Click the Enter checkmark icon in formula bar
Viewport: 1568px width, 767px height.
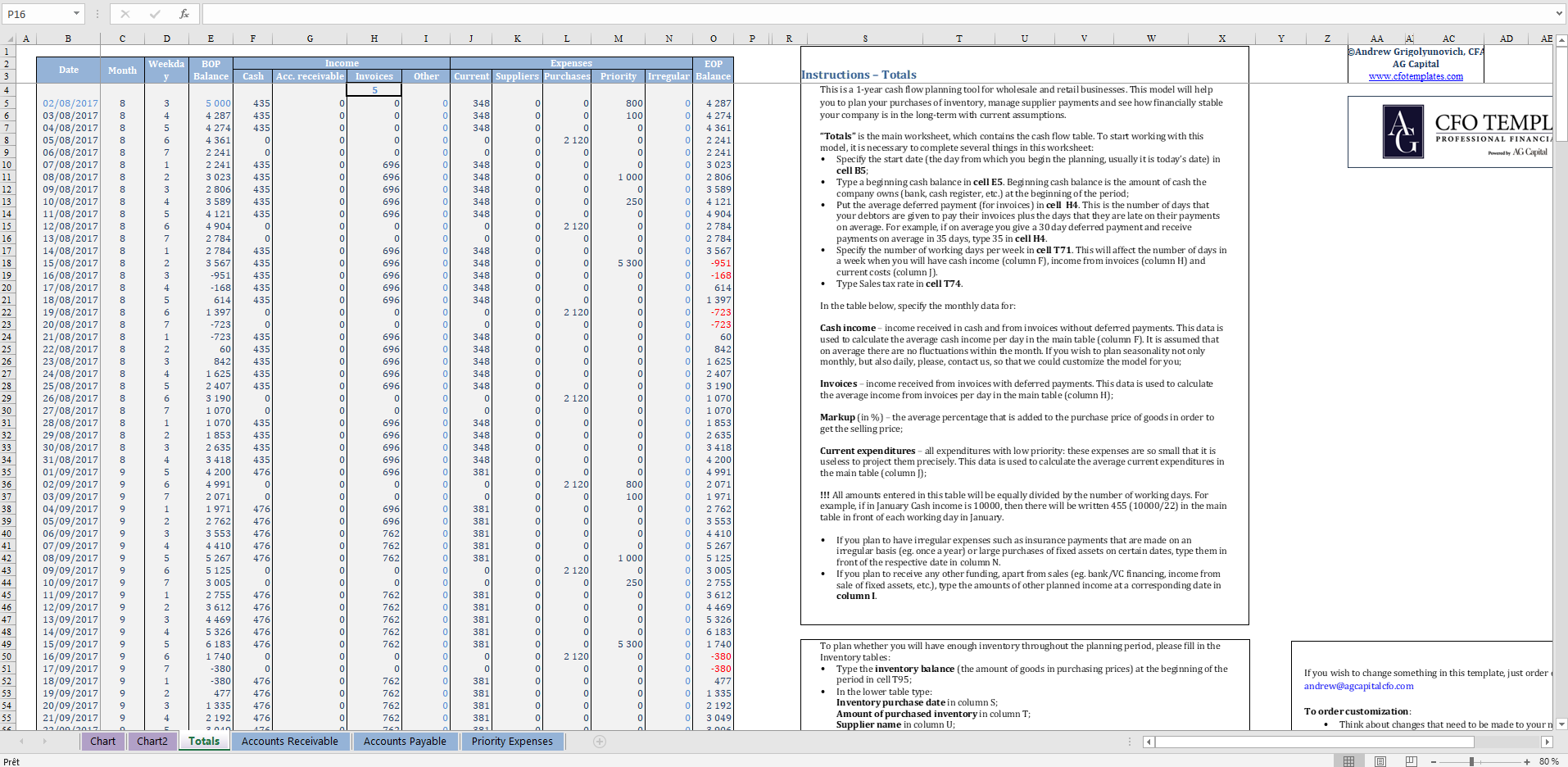coord(155,14)
